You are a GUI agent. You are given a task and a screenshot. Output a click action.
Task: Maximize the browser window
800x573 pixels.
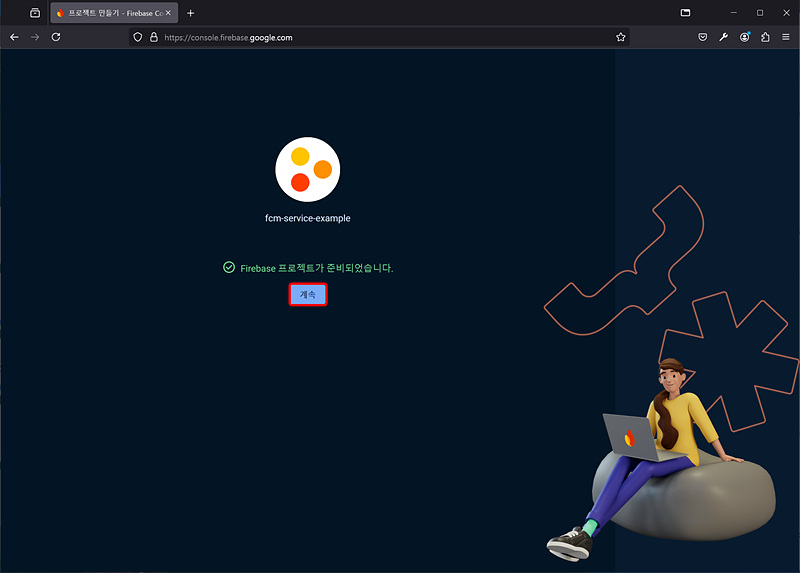click(760, 13)
